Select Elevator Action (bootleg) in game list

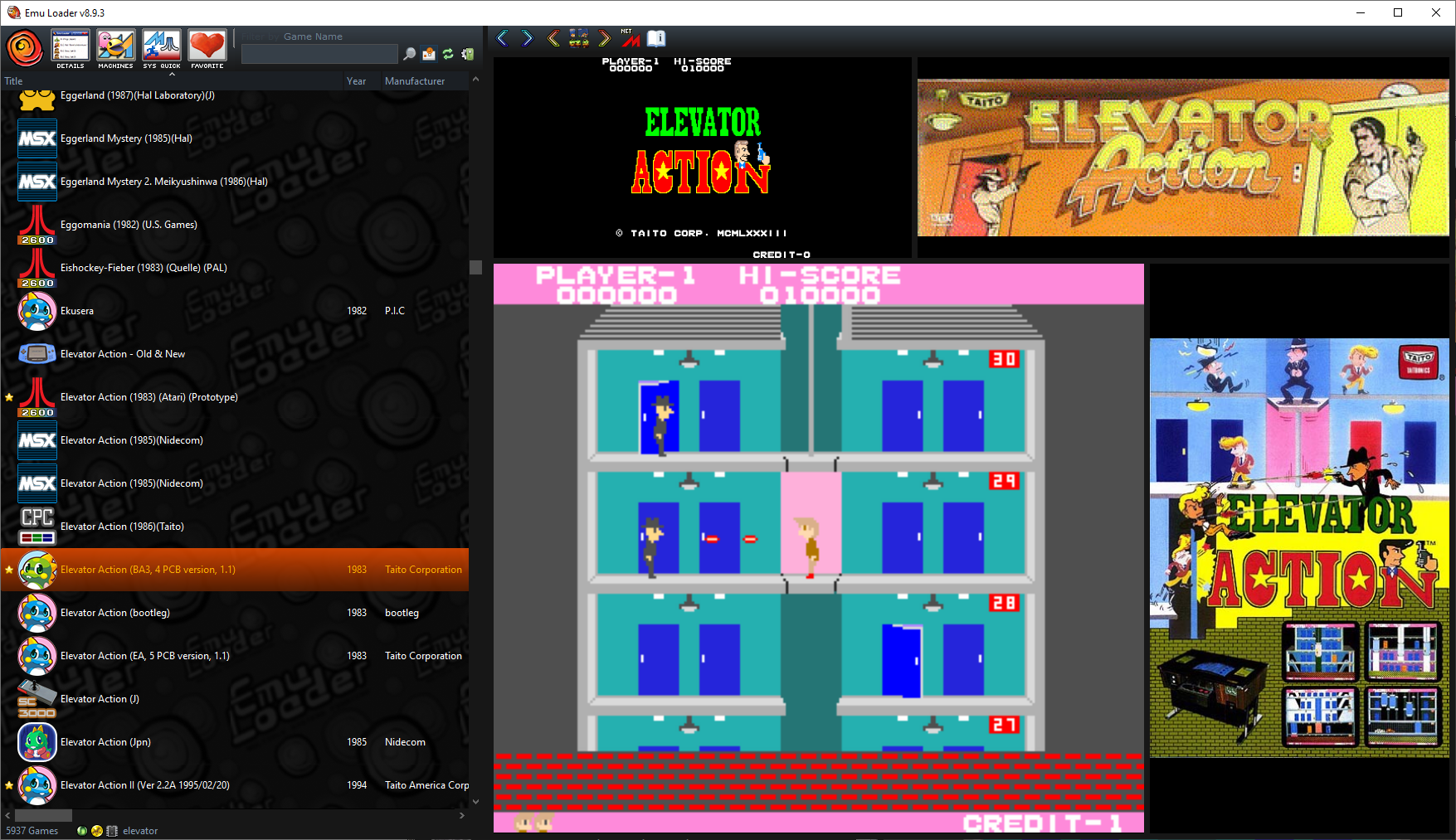(115, 613)
